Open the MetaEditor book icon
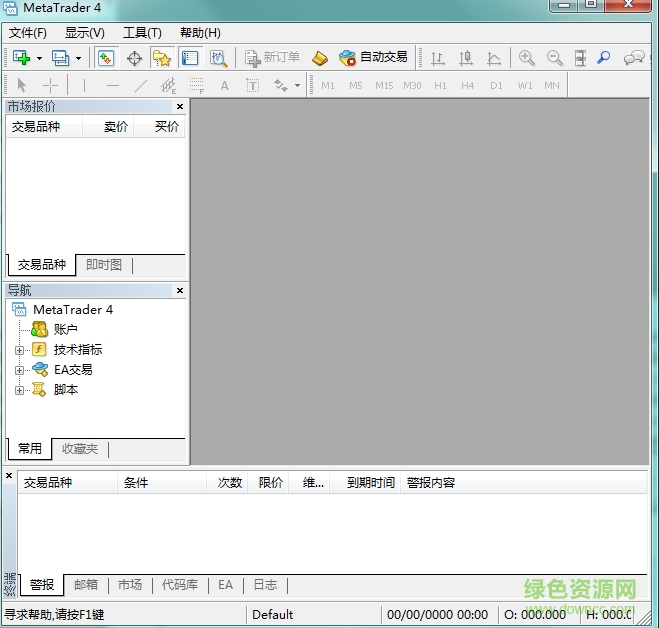The width and height of the screenshot is (659, 628). coord(319,58)
